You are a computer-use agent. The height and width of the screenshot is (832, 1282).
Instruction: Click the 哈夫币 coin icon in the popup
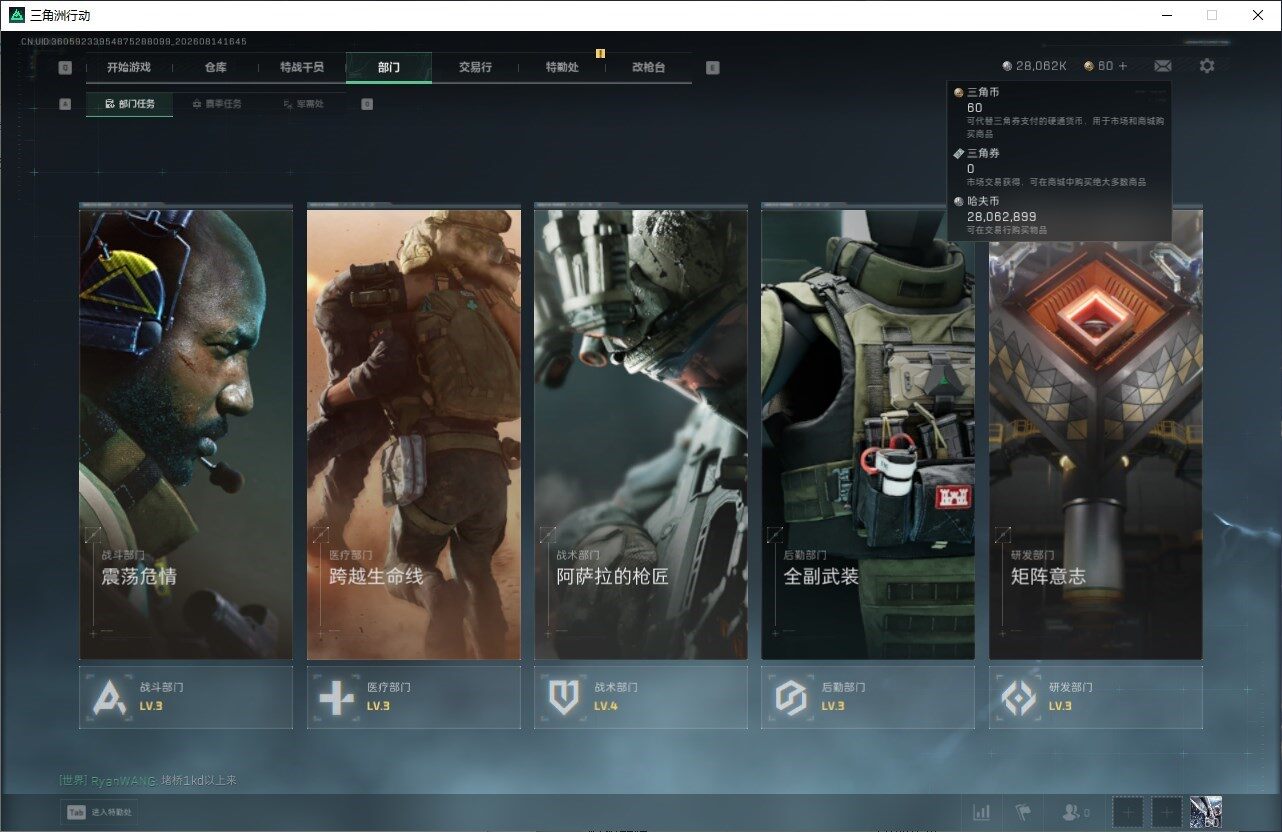tap(958, 201)
